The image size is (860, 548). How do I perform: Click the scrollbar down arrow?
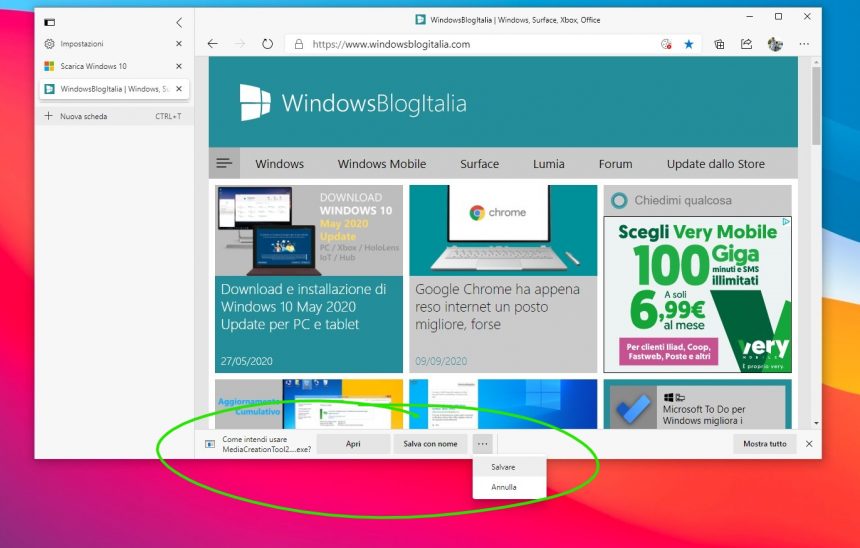tap(816, 423)
